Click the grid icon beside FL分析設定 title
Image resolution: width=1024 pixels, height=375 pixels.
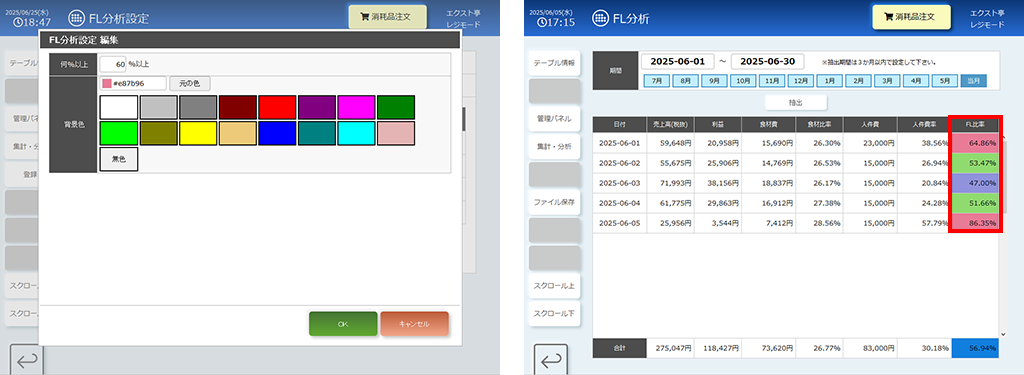click(76, 18)
